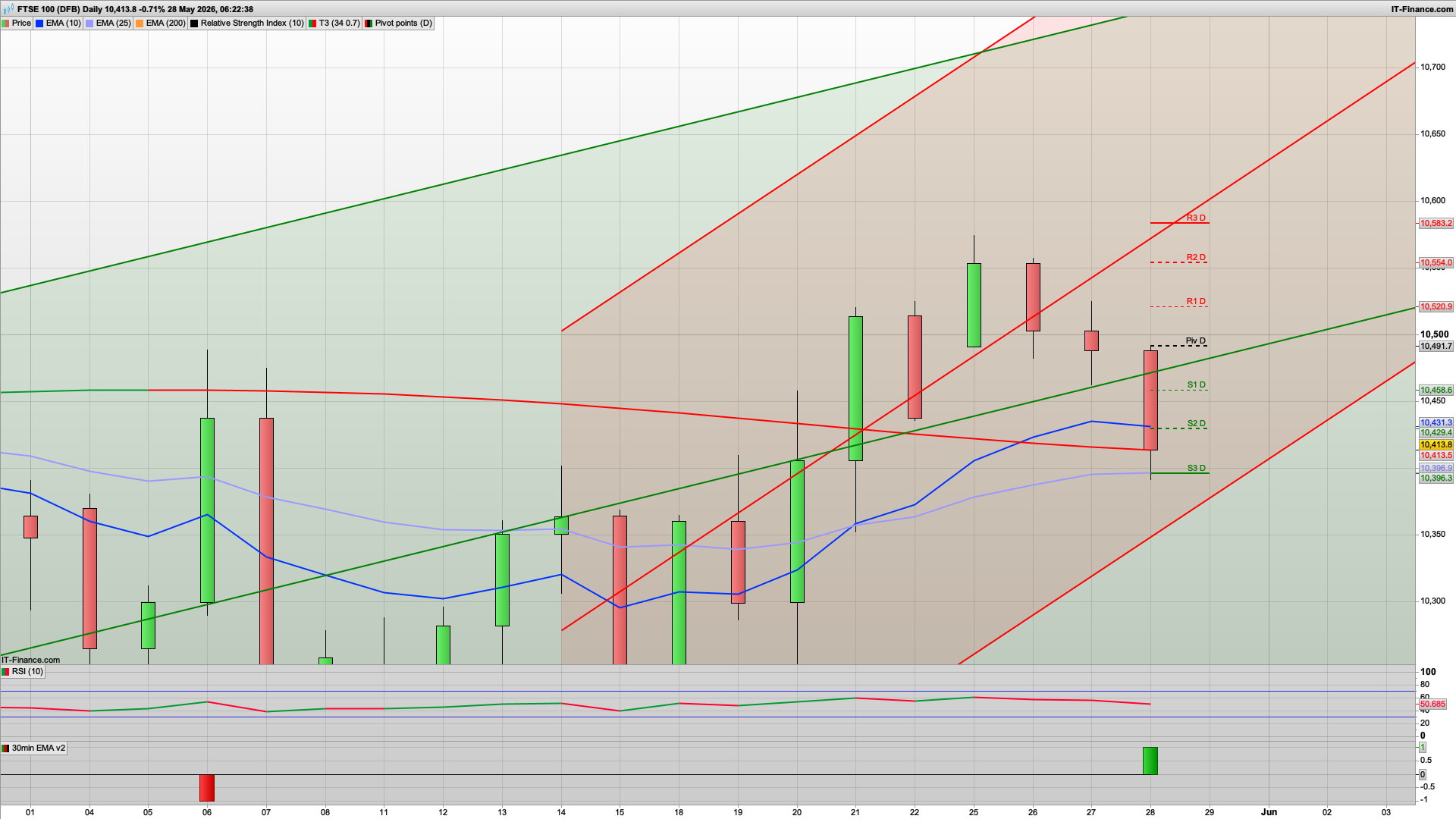Screen dimensions: 1456x819
Task: Click the 21 May green candlestick
Action: coord(855,388)
